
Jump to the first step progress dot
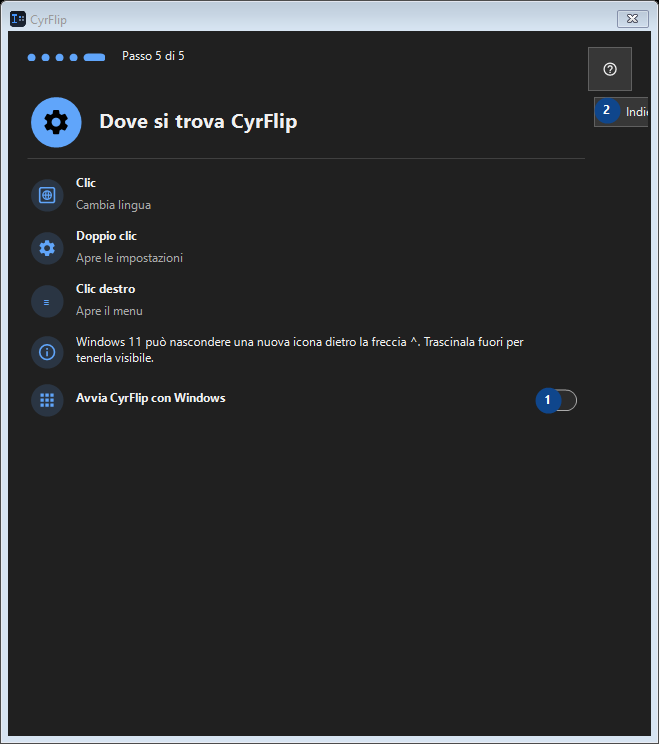(x=32, y=57)
